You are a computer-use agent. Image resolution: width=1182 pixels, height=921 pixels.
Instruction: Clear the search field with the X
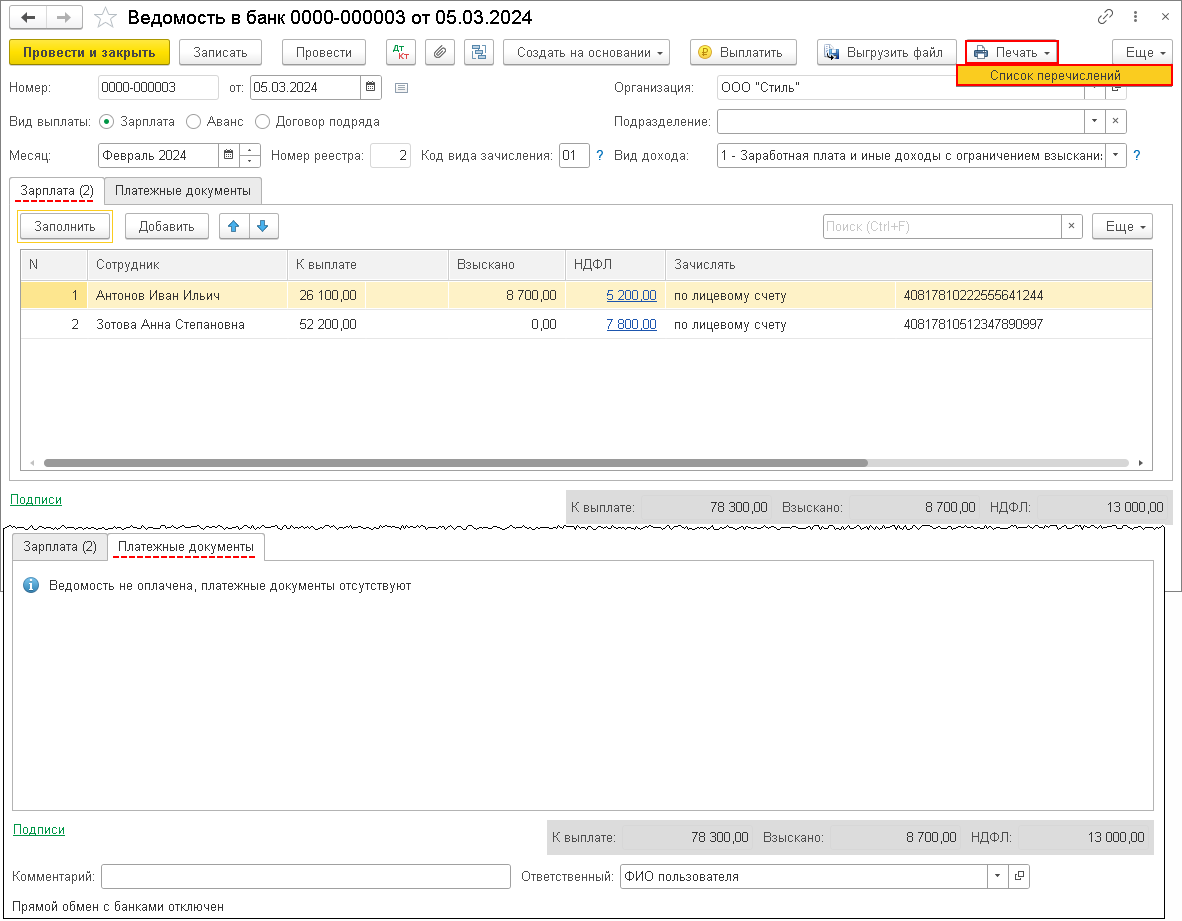(1071, 226)
